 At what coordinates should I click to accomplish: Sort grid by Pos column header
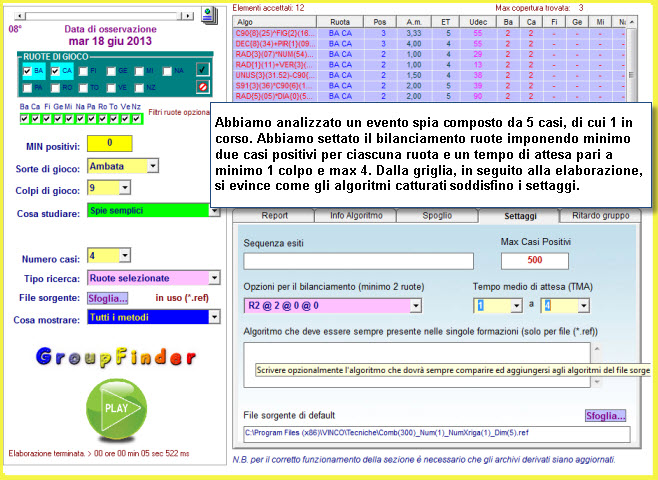[x=380, y=22]
